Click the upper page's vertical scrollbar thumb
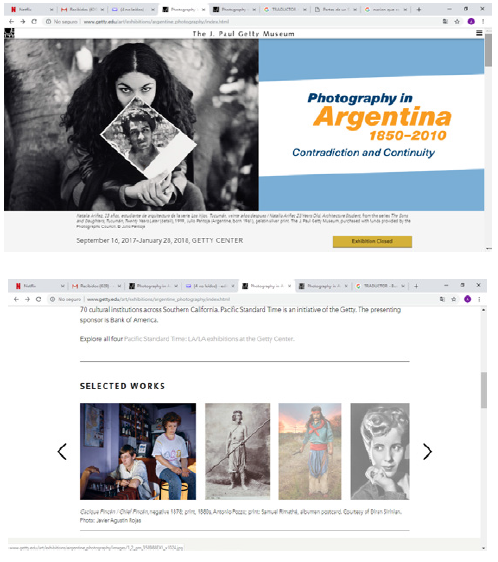The image size is (498, 562). pyautogui.click(x=488, y=50)
